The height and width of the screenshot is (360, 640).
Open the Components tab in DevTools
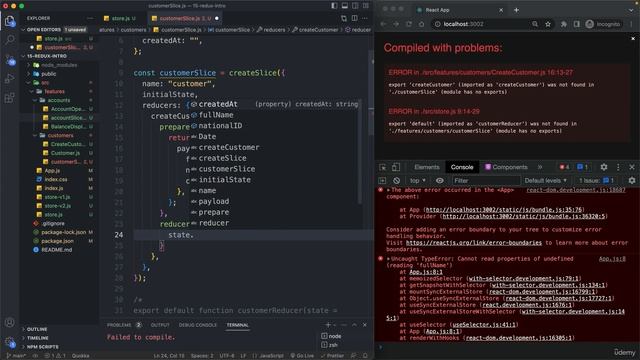(x=506, y=167)
